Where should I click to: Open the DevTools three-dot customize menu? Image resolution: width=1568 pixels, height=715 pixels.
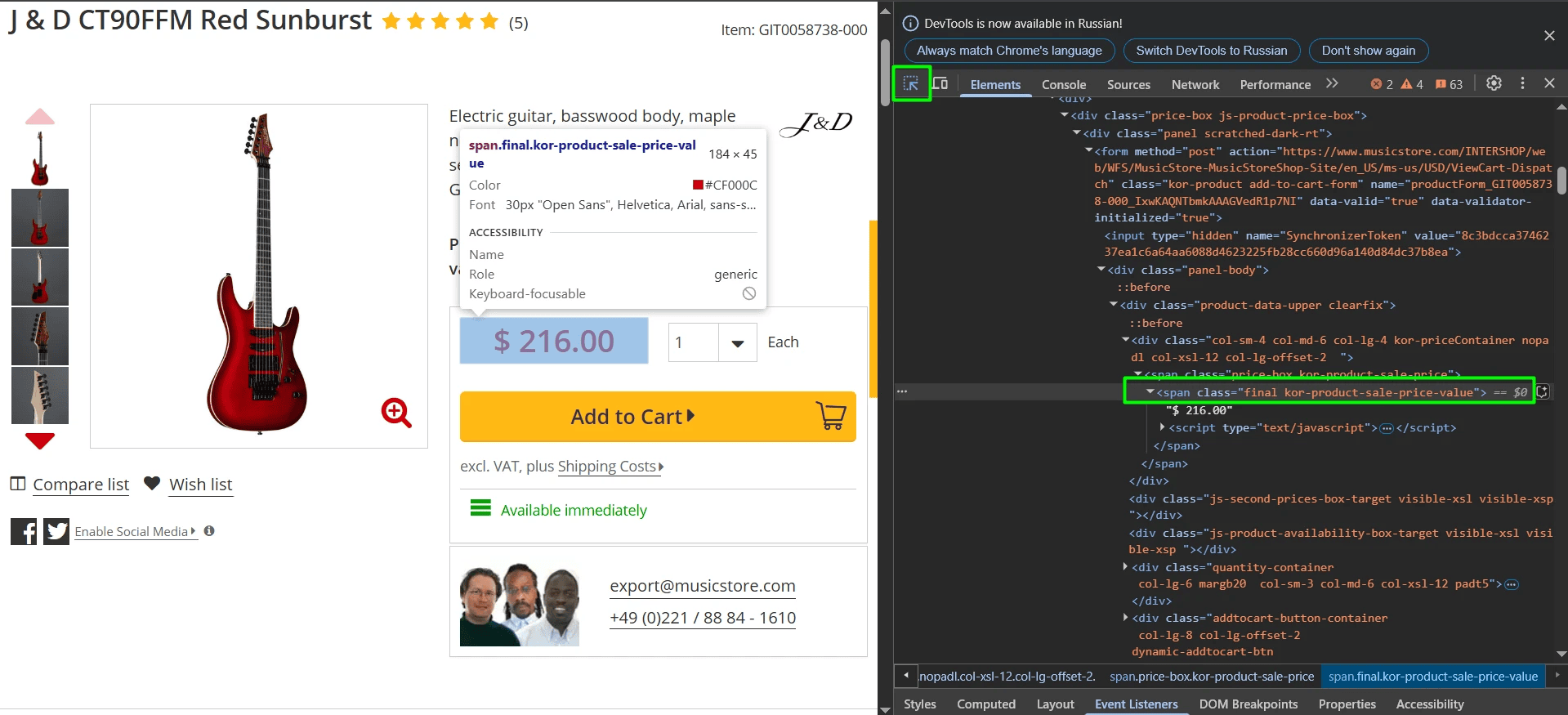coord(1522,83)
